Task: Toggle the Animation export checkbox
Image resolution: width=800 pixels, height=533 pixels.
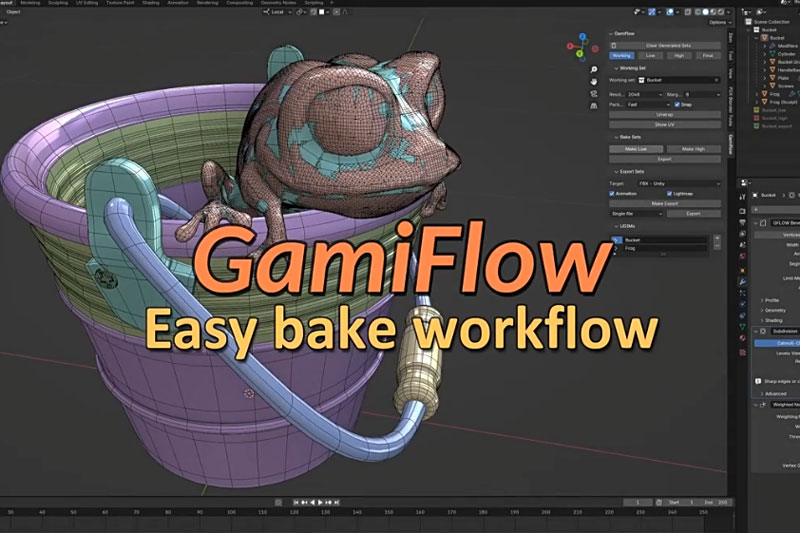Action: pos(612,194)
